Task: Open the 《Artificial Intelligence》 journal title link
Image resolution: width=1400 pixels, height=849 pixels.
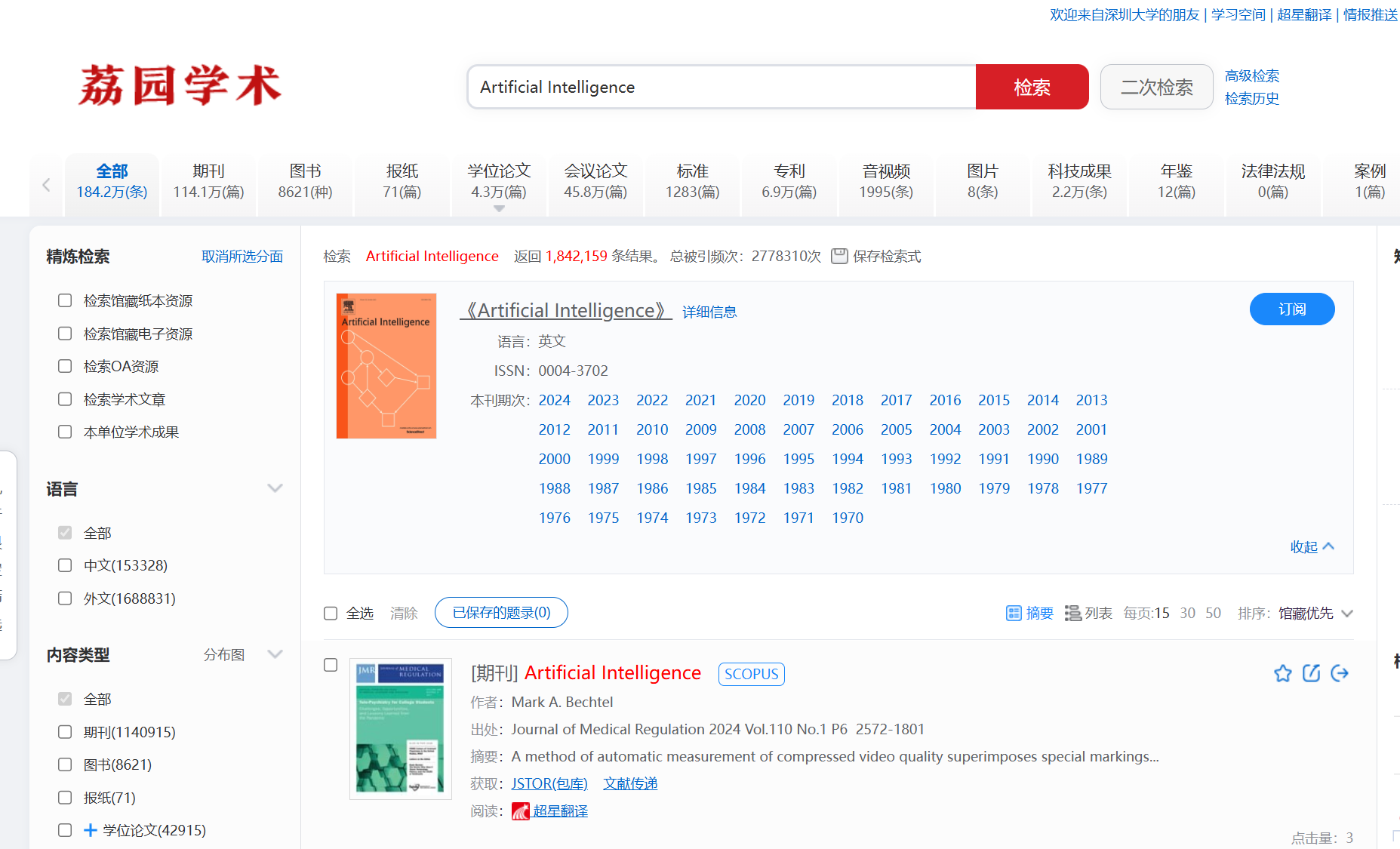Action: click(x=566, y=310)
